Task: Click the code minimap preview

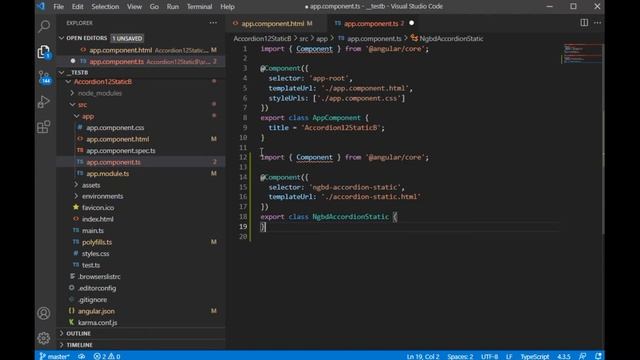Action: coord(582,54)
